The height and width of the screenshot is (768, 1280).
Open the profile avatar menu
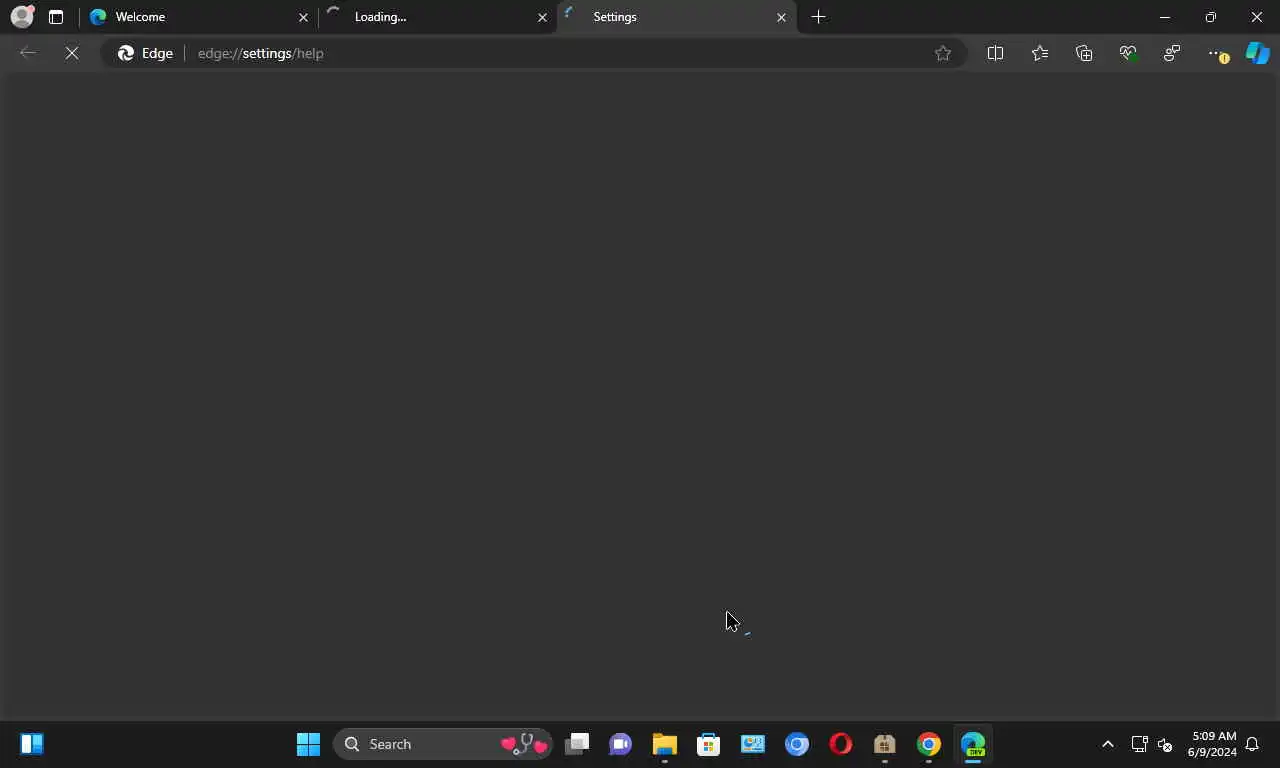pyautogui.click(x=22, y=17)
